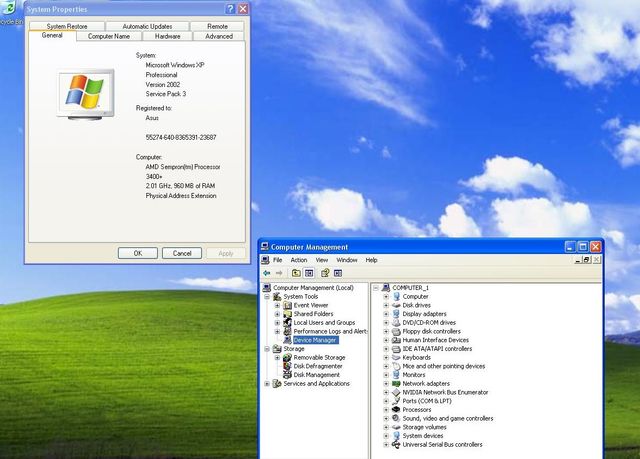Click OK in System Properties
640x459 pixels.
138,253
